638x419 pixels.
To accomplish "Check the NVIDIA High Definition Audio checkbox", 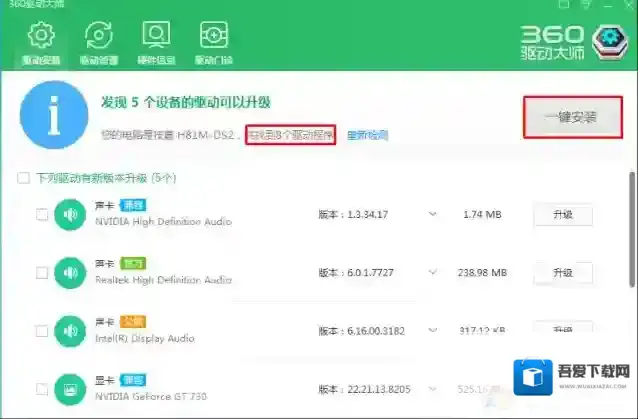I will point(42,214).
